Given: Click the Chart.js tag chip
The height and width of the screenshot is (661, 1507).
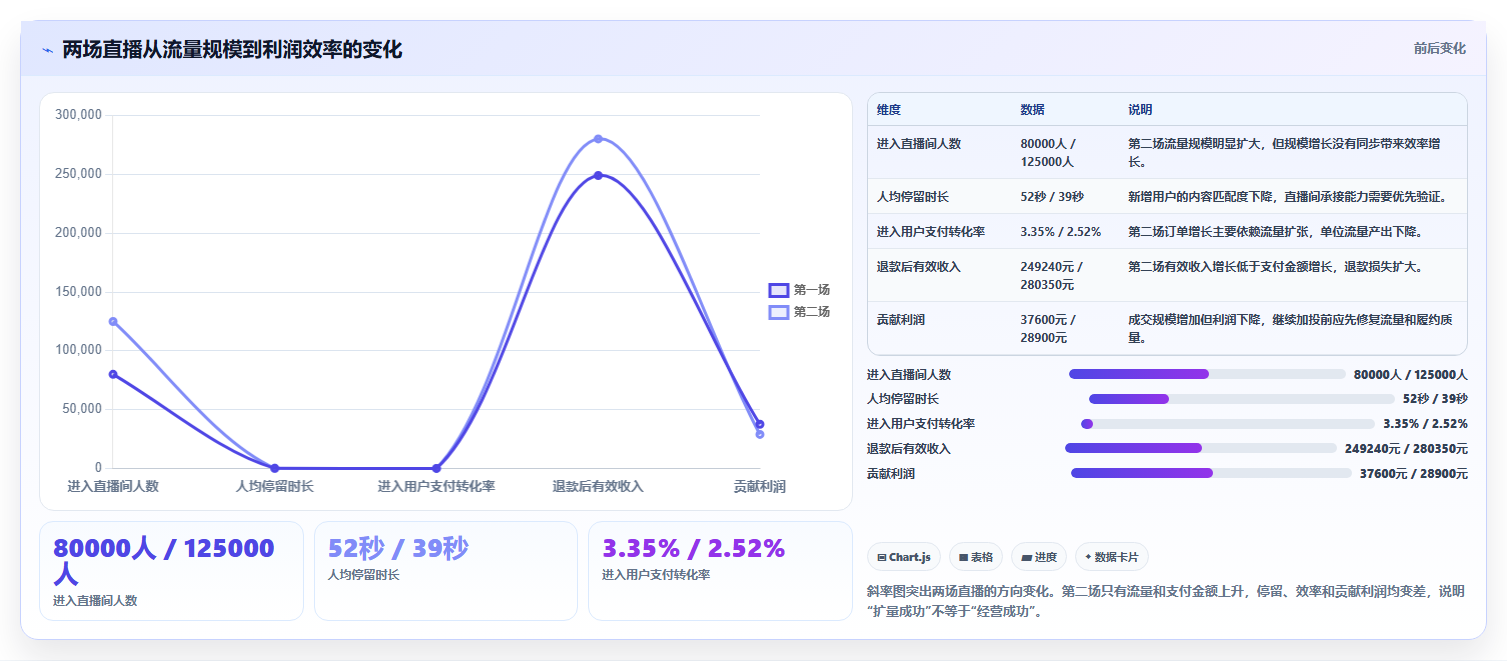Looking at the screenshot, I should coord(904,557).
